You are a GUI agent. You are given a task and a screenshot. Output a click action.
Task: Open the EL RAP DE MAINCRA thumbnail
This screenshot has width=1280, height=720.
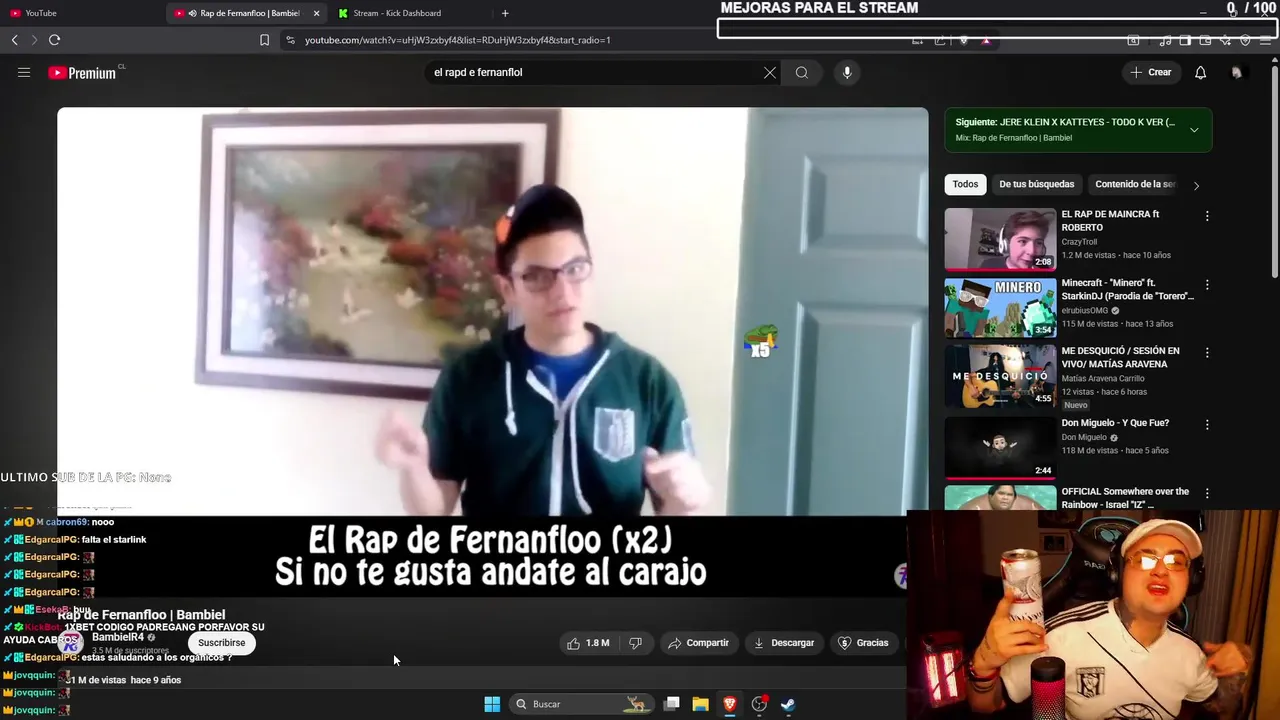click(x=1000, y=239)
